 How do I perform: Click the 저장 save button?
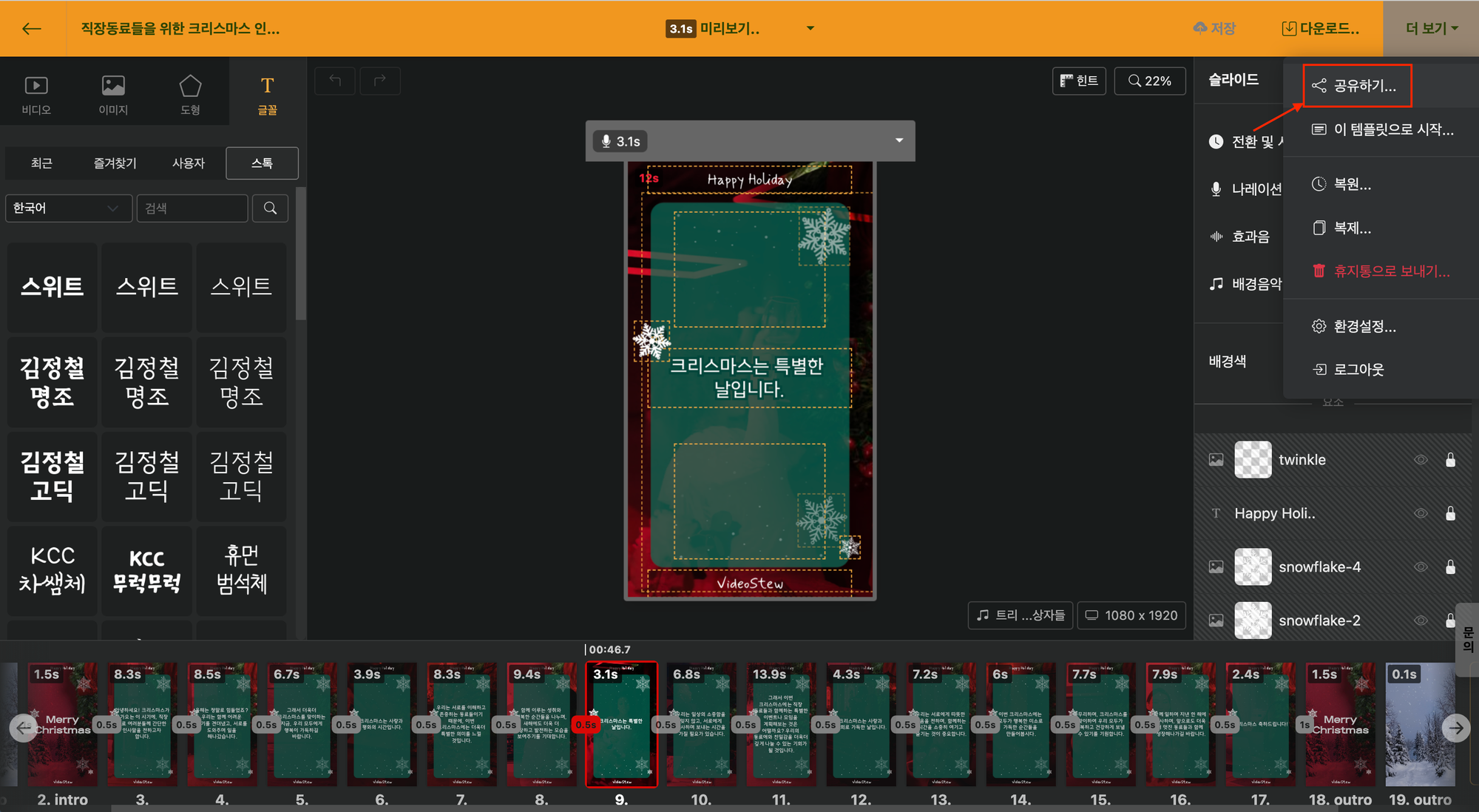(x=1214, y=29)
